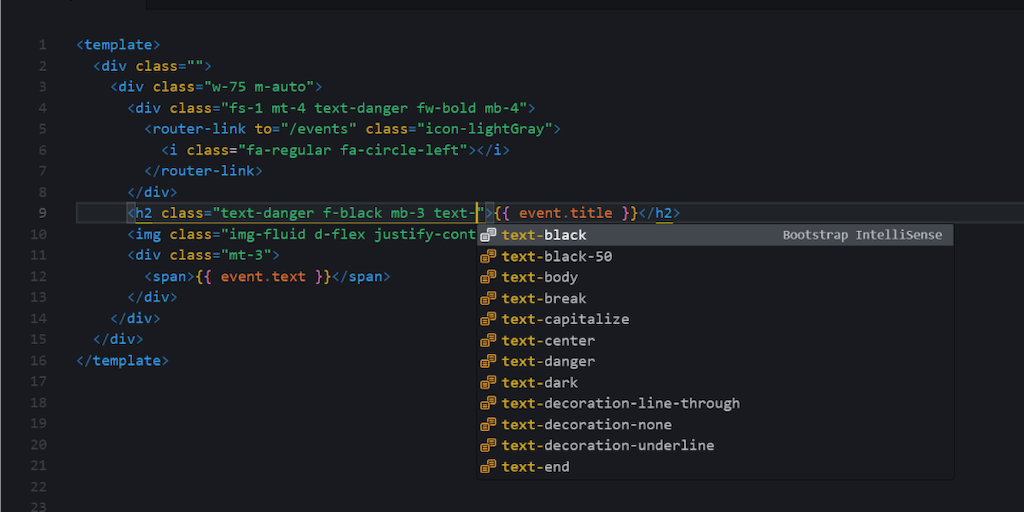The image size is (1024, 512).
Task: Click the event.text expression in the span
Action: [x=263, y=276]
